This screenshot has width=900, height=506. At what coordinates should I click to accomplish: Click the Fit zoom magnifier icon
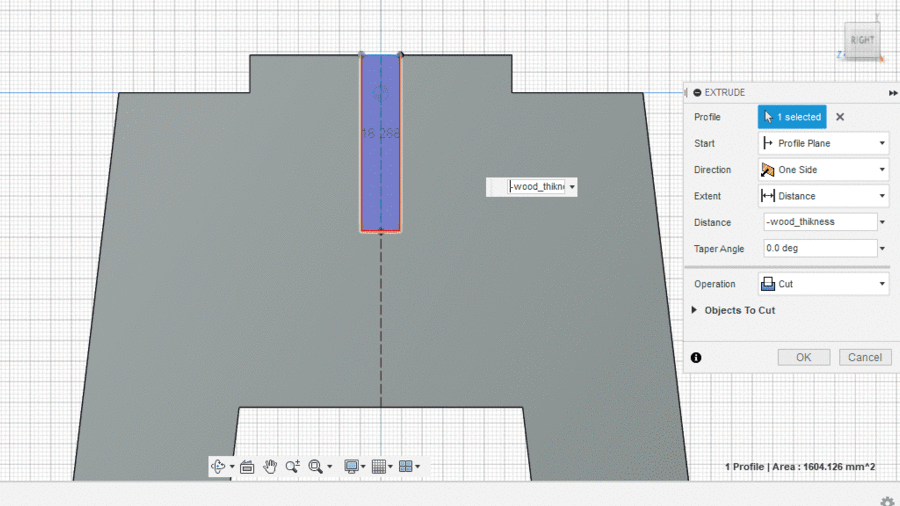tap(315, 466)
